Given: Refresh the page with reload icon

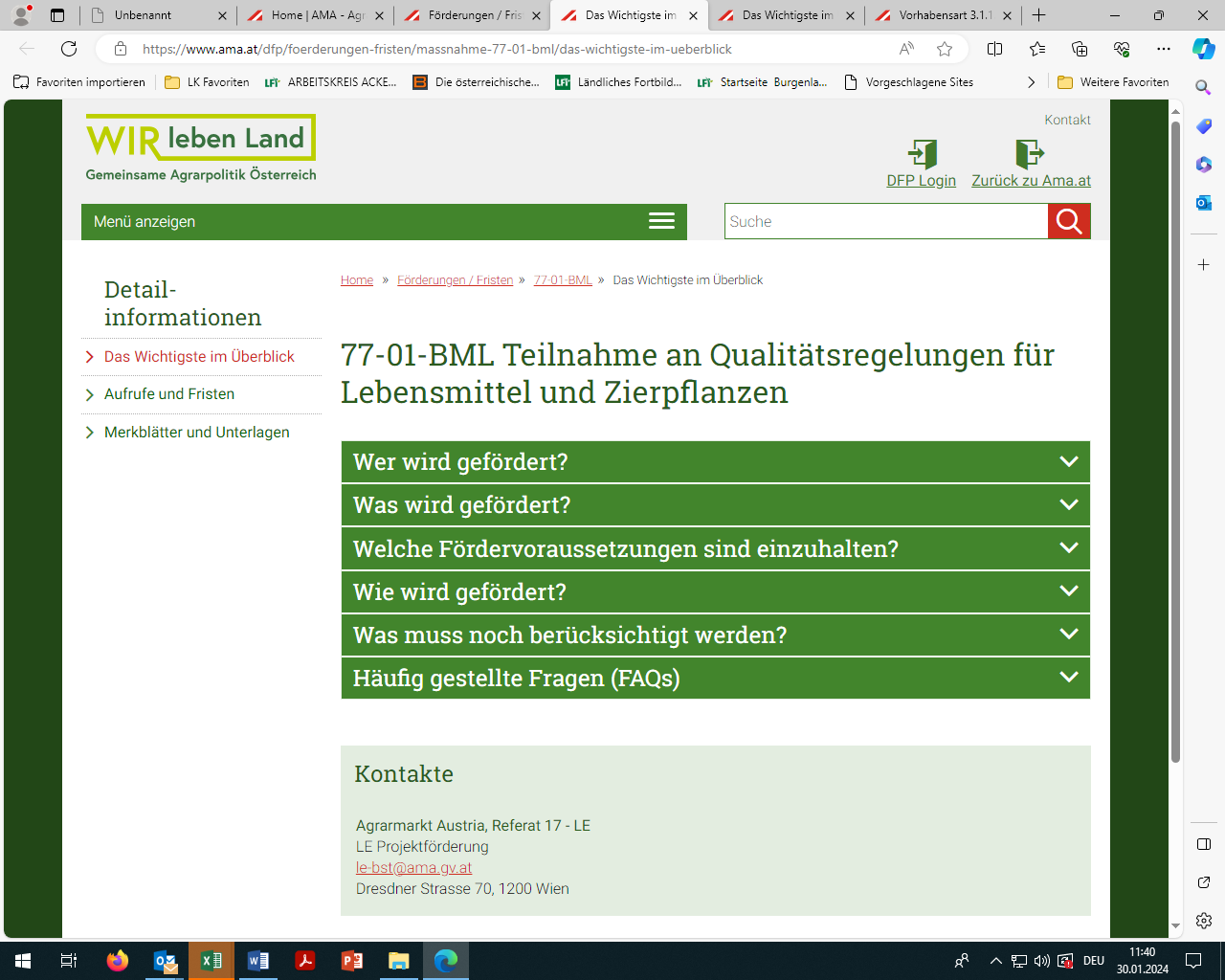Looking at the screenshot, I should point(69,49).
